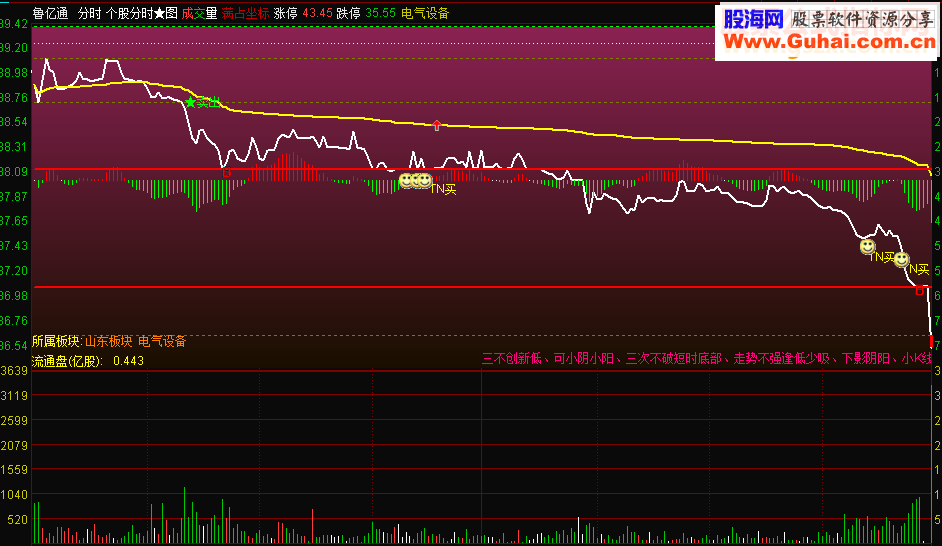Click the 39.20 price axis label
942x546 pixels.
click(x=14, y=48)
